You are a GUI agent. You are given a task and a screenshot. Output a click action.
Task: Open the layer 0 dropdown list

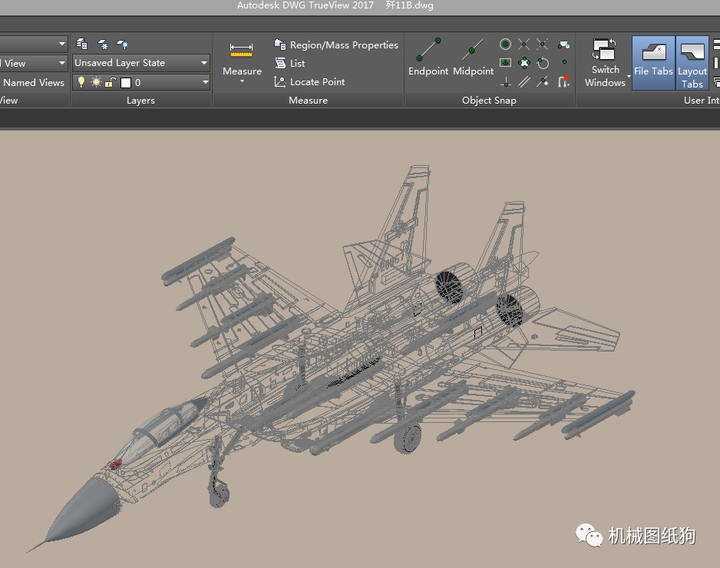click(x=204, y=83)
